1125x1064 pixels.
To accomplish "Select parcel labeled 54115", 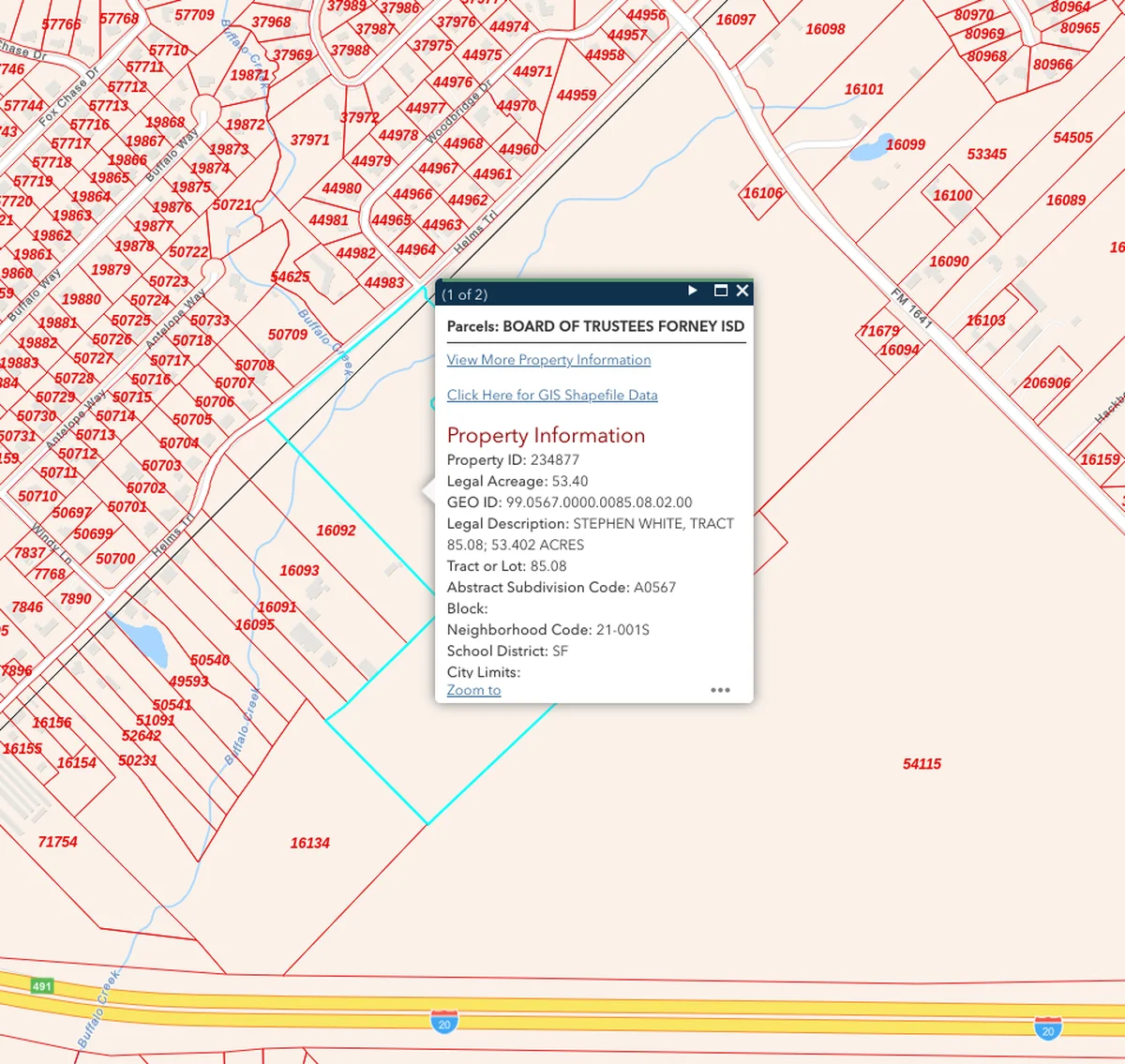I will [x=922, y=764].
